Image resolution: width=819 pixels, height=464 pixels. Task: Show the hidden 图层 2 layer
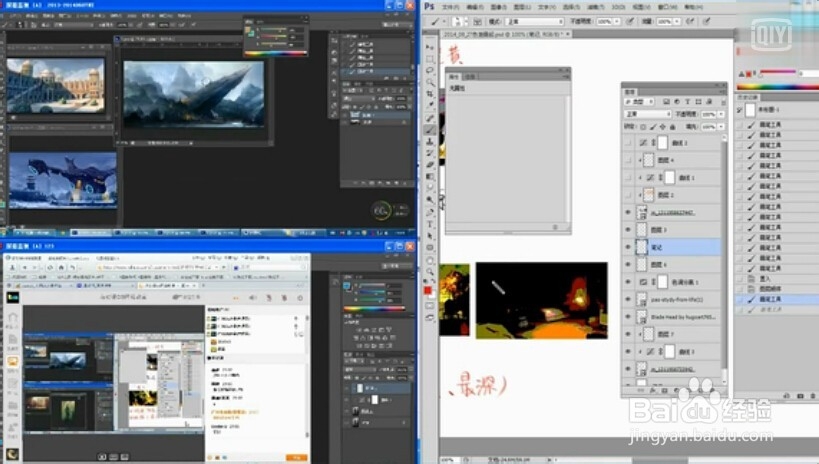point(628,195)
